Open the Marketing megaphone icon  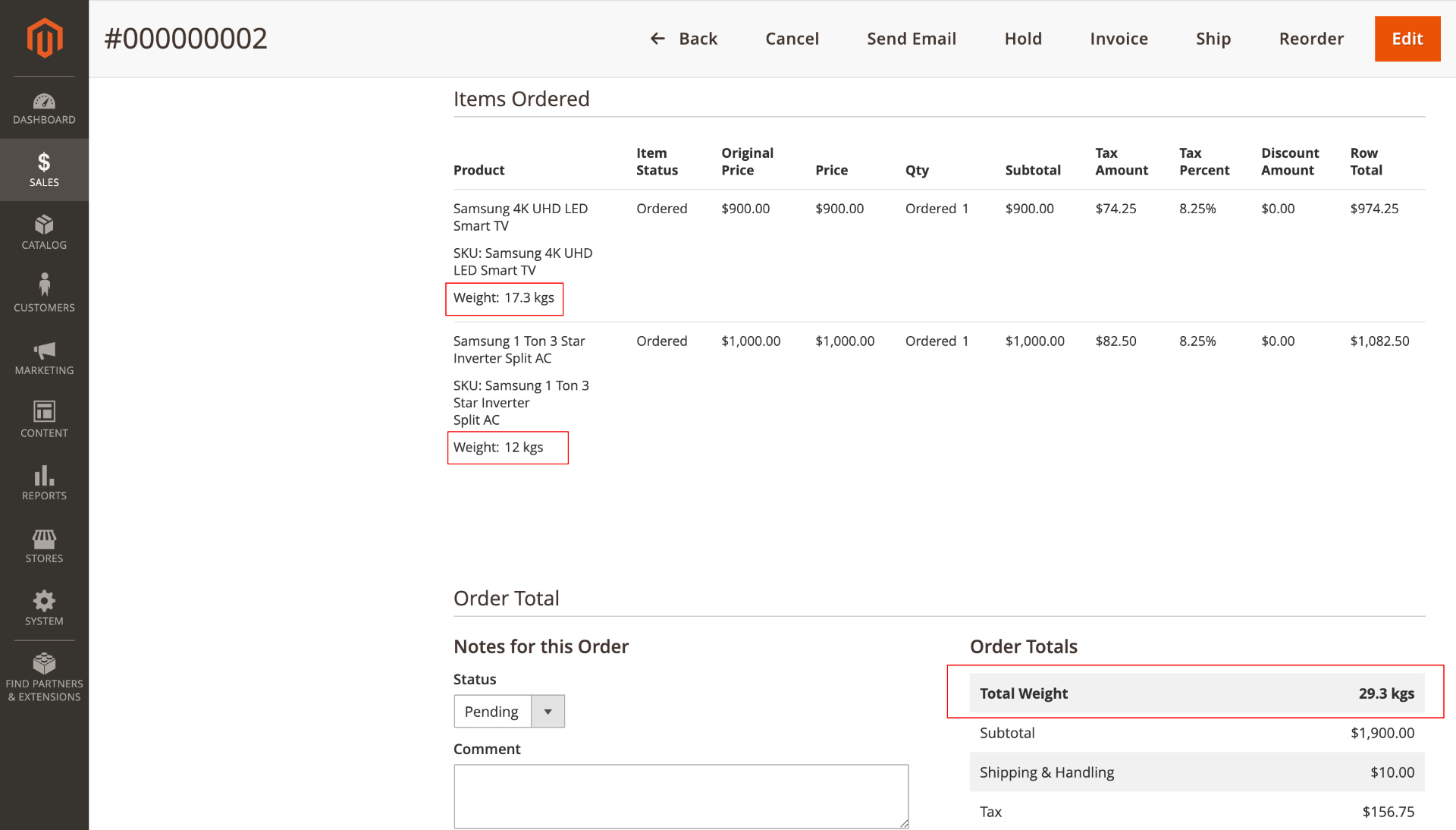44,350
